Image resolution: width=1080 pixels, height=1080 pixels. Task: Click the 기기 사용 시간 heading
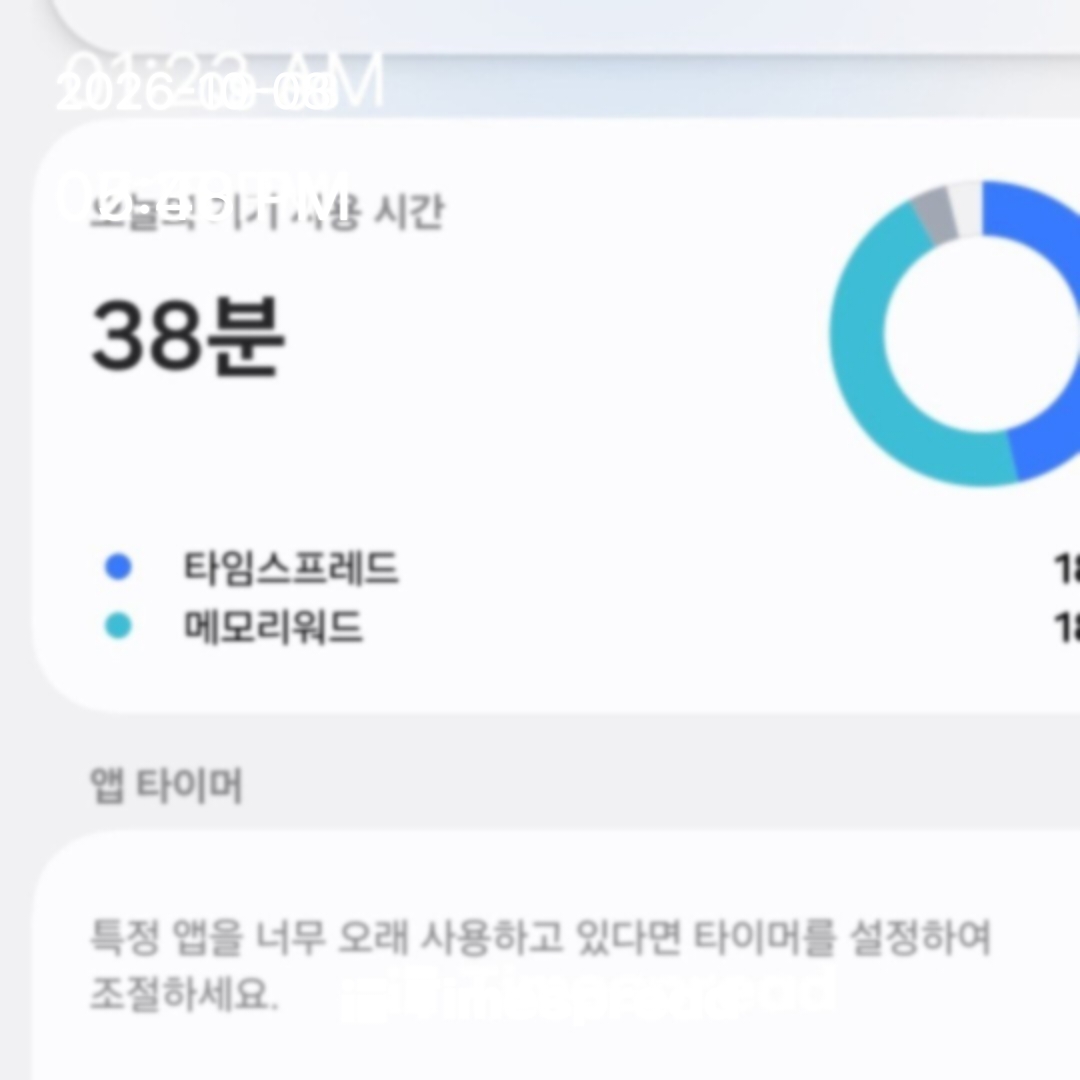(267, 211)
